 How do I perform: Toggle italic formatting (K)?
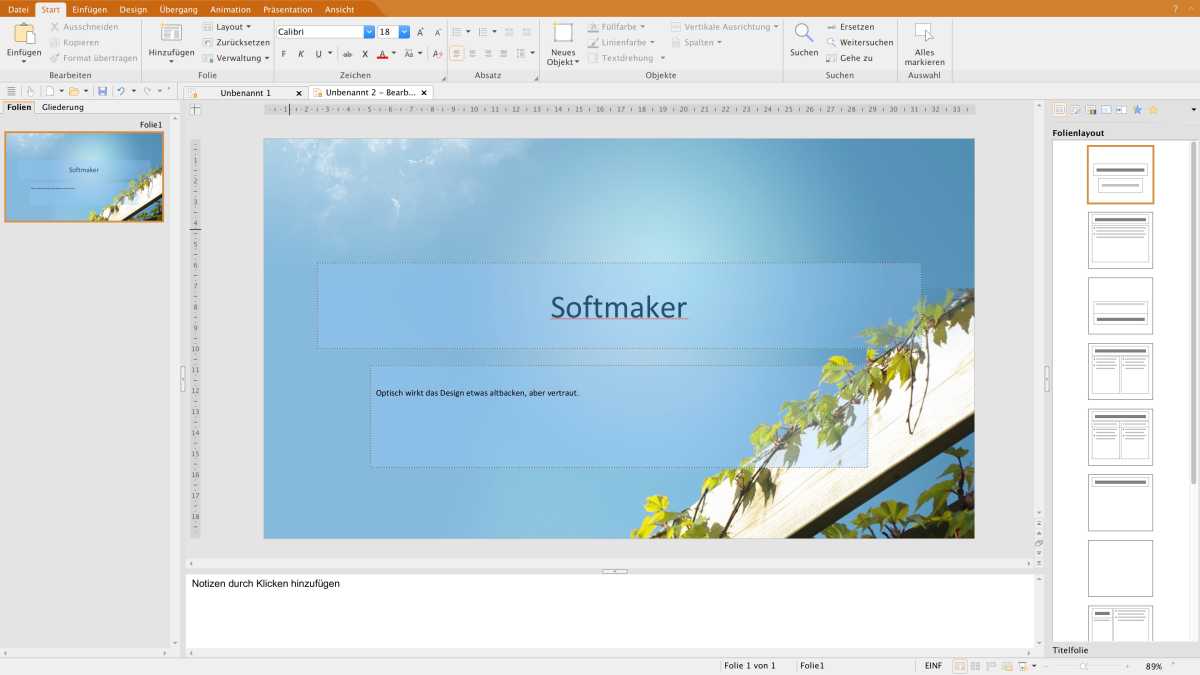click(x=301, y=54)
